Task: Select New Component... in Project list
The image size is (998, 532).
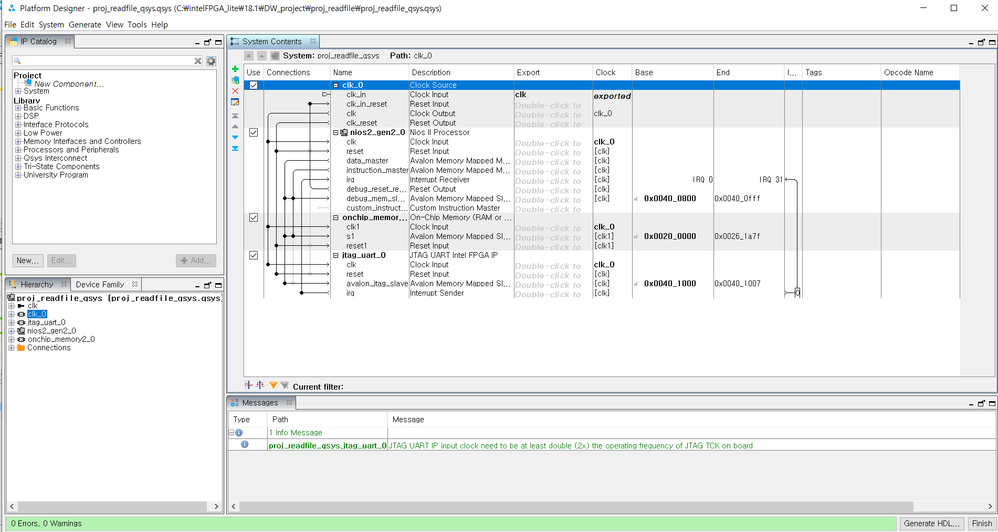Action: click(69, 84)
